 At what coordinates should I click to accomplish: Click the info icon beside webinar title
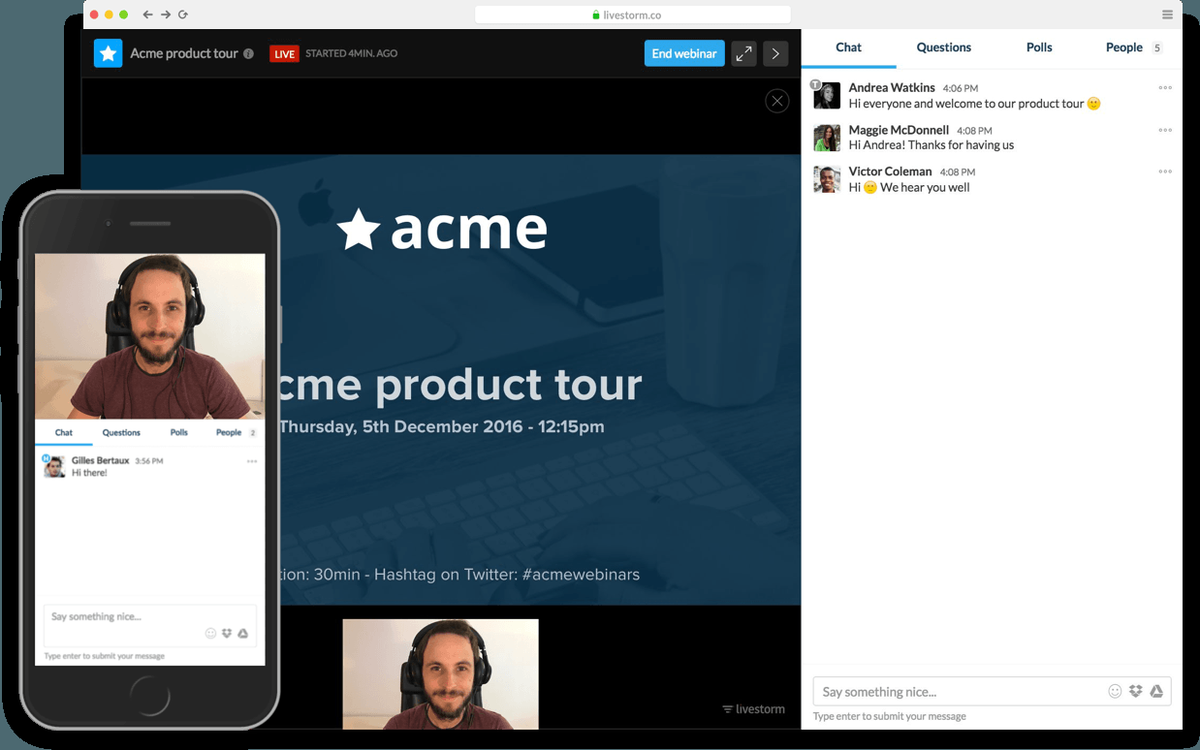tap(249, 54)
